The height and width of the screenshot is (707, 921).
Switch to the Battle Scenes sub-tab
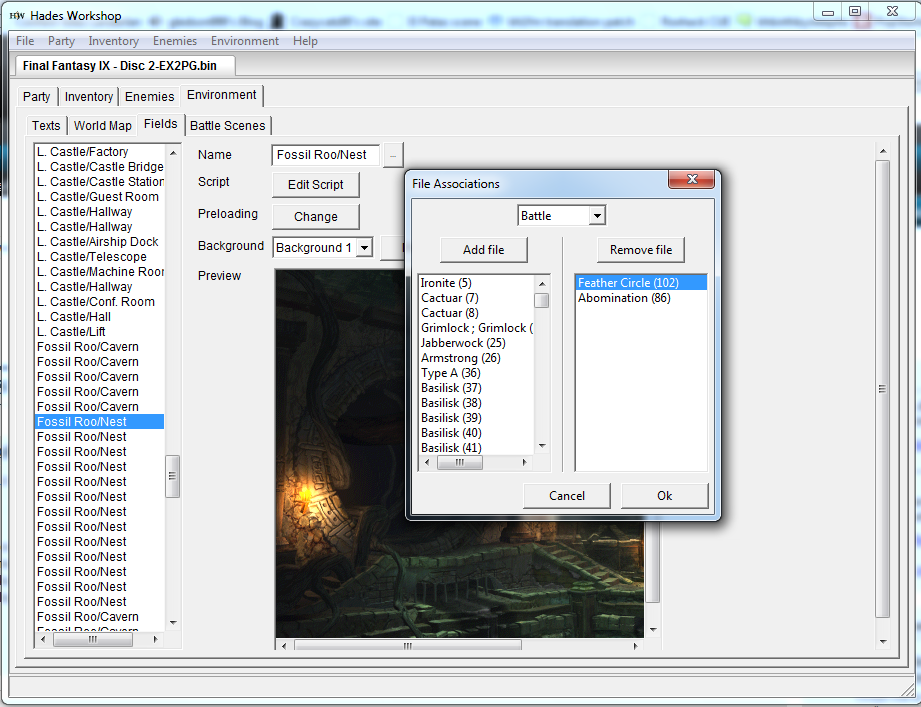pyautogui.click(x=227, y=126)
